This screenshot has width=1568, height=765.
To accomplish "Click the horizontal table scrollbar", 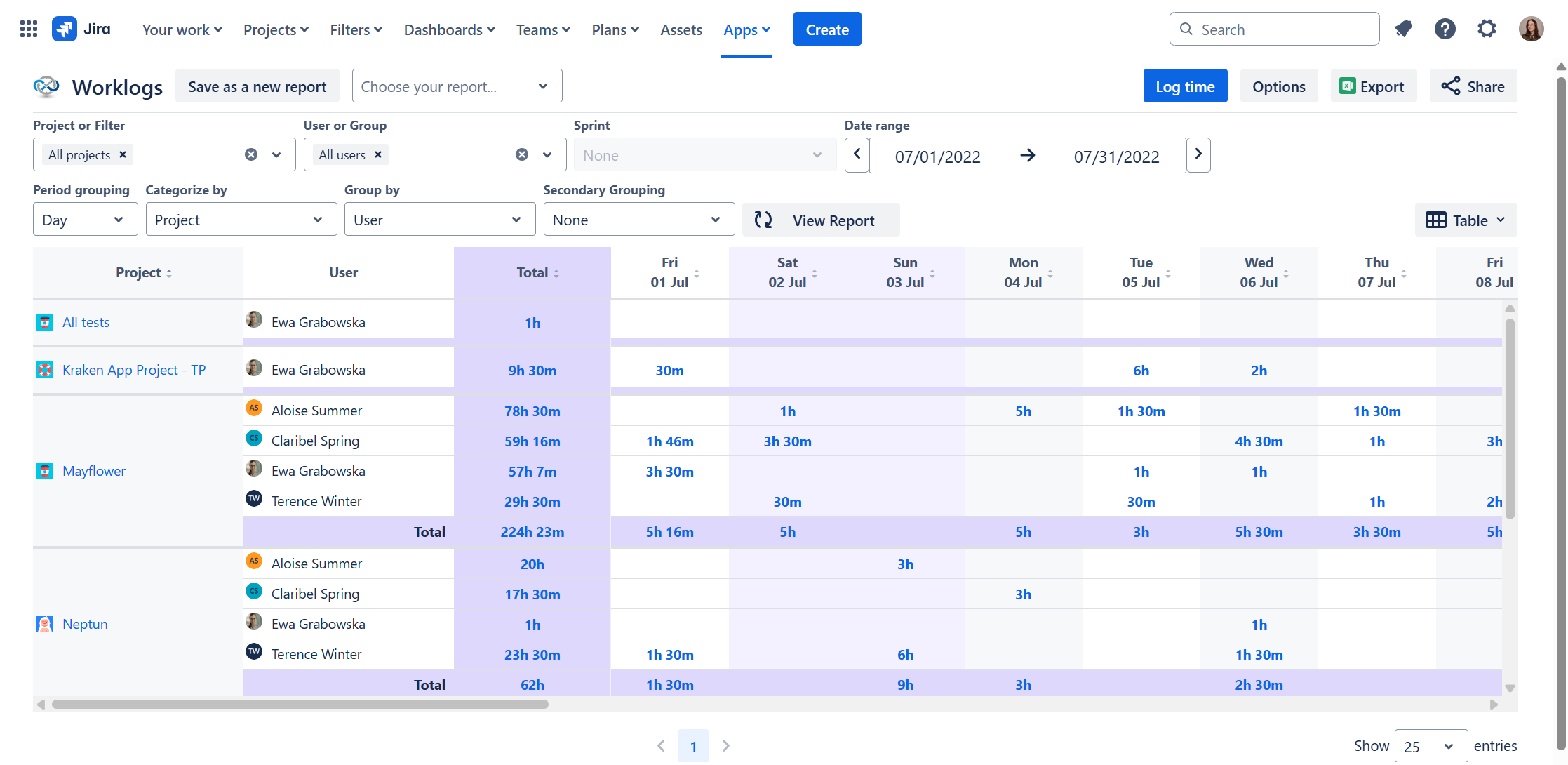I will coord(300,704).
